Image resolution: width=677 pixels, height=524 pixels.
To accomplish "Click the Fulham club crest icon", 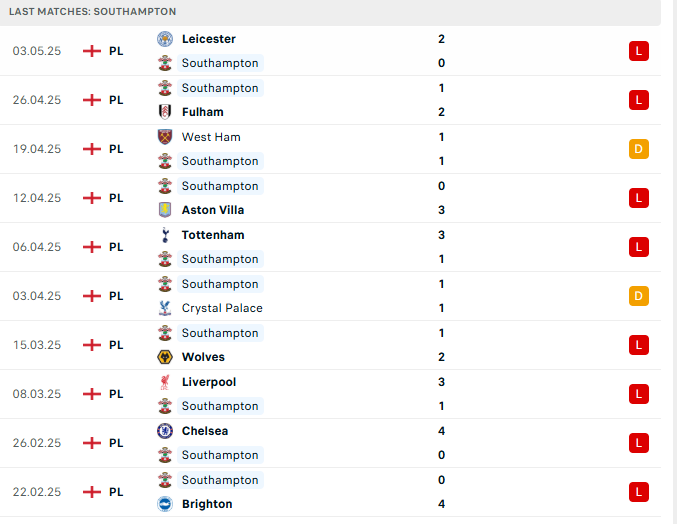I will pos(165,112).
